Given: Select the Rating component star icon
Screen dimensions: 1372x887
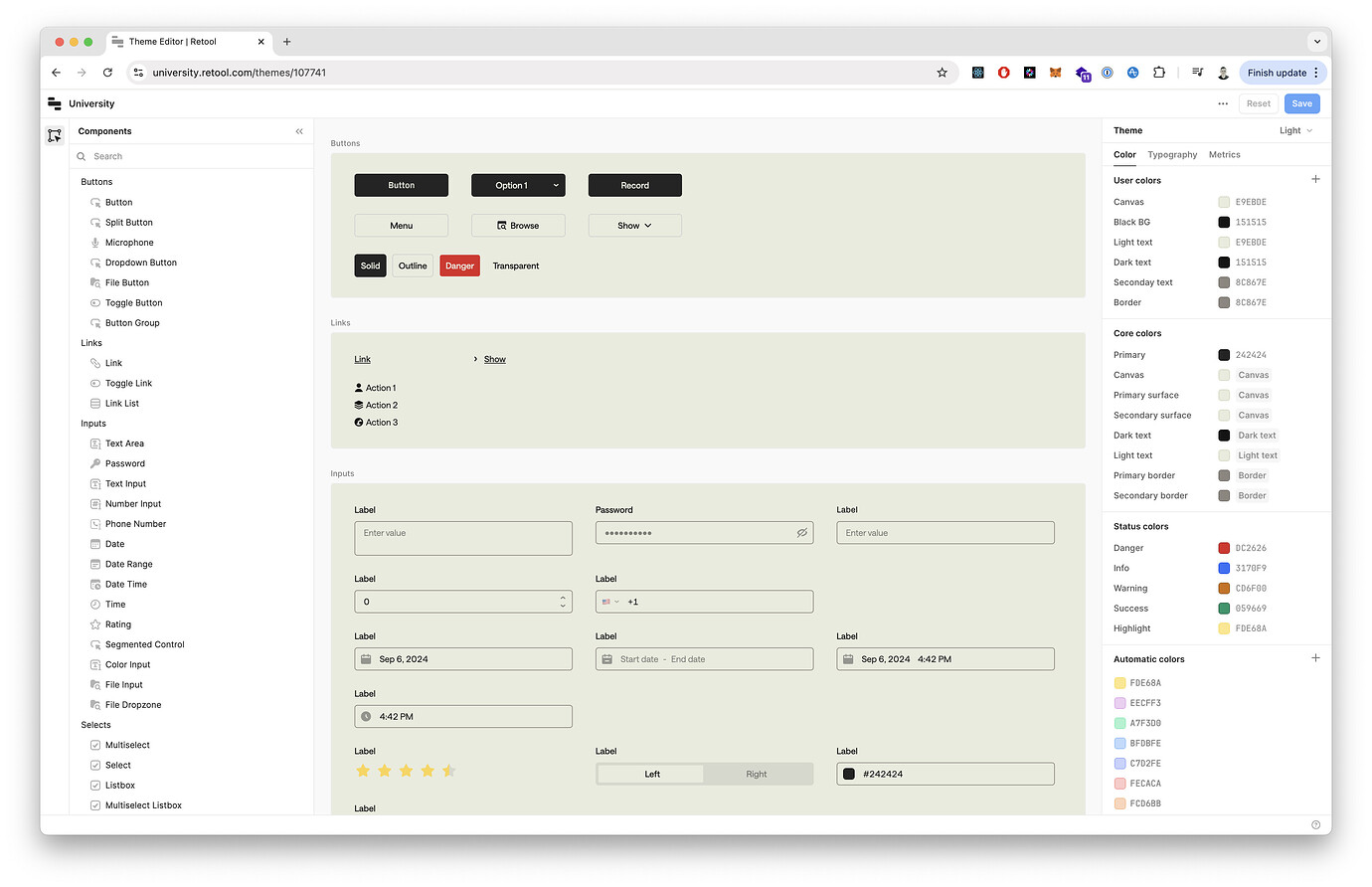Looking at the screenshot, I should click(x=95, y=624).
